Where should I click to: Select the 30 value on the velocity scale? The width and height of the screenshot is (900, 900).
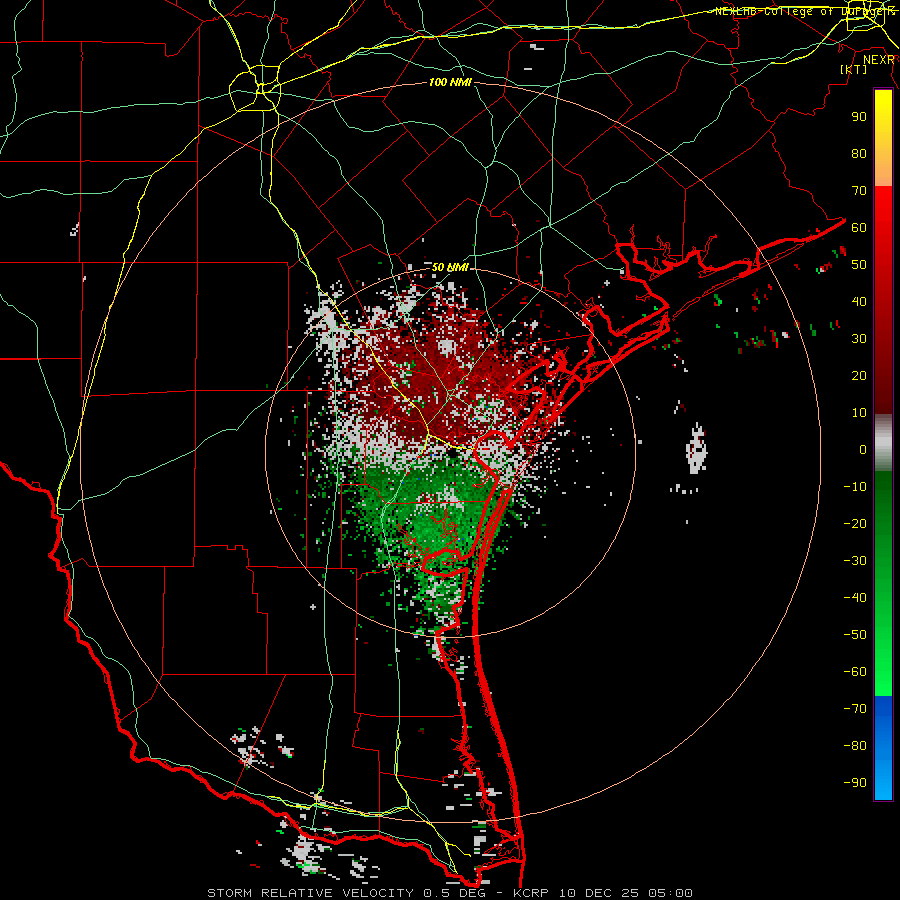point(859,339)
